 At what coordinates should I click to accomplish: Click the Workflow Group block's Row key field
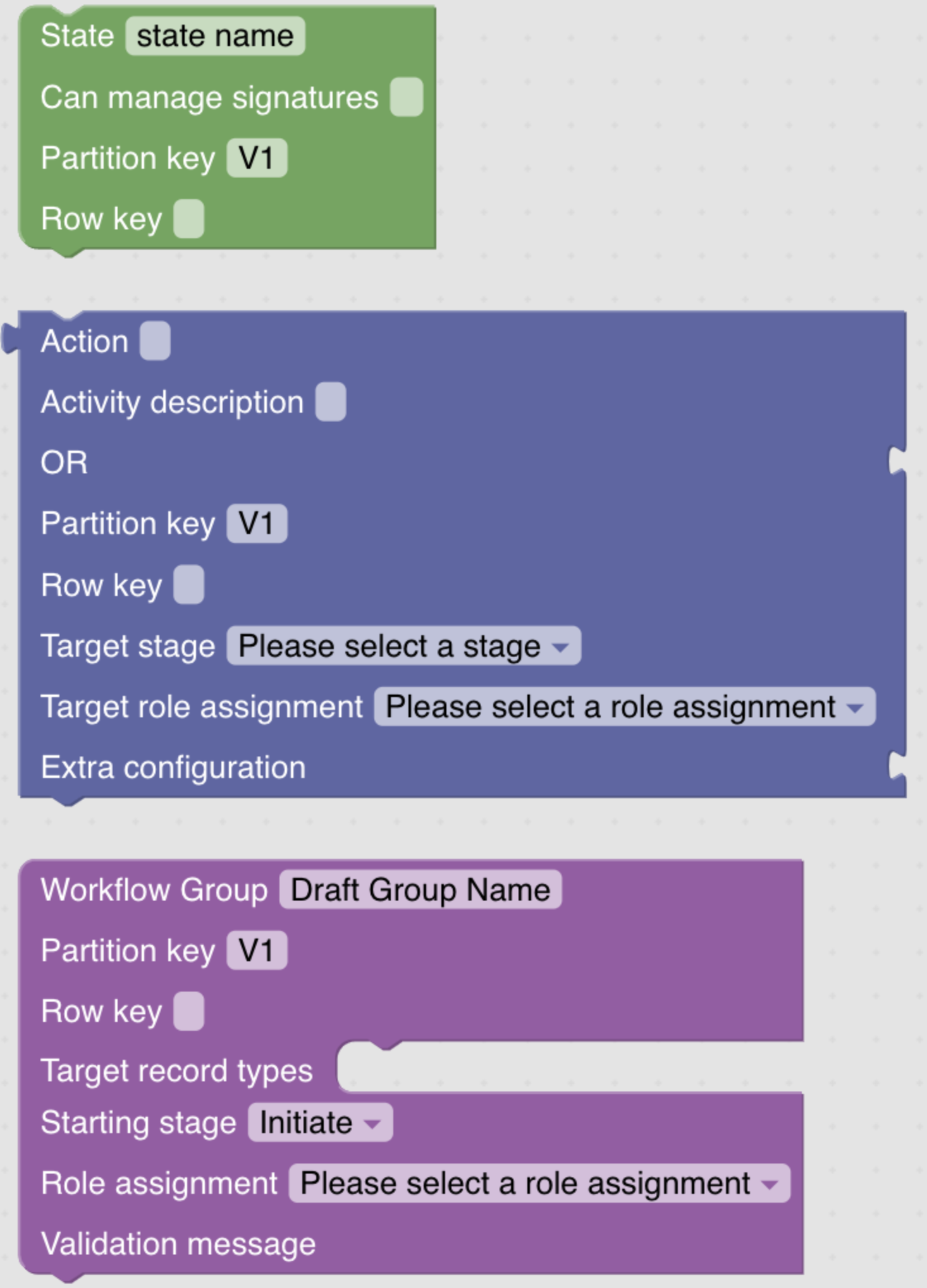click(x=188, y=1011)
